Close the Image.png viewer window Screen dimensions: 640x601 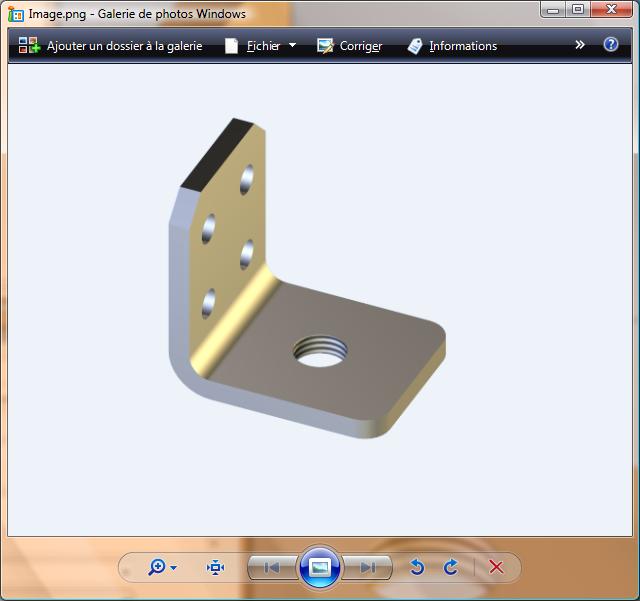tap(612, 10)
